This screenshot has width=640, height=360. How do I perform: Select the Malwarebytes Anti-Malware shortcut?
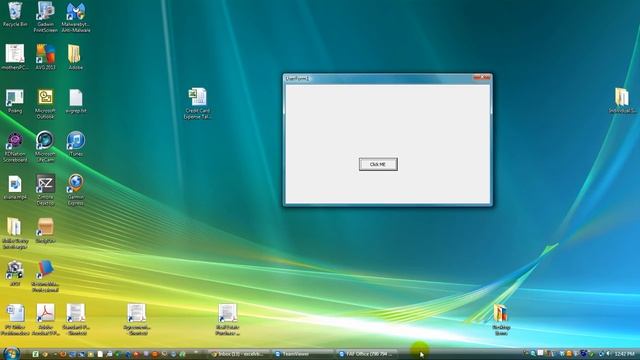tap(76, 17)
